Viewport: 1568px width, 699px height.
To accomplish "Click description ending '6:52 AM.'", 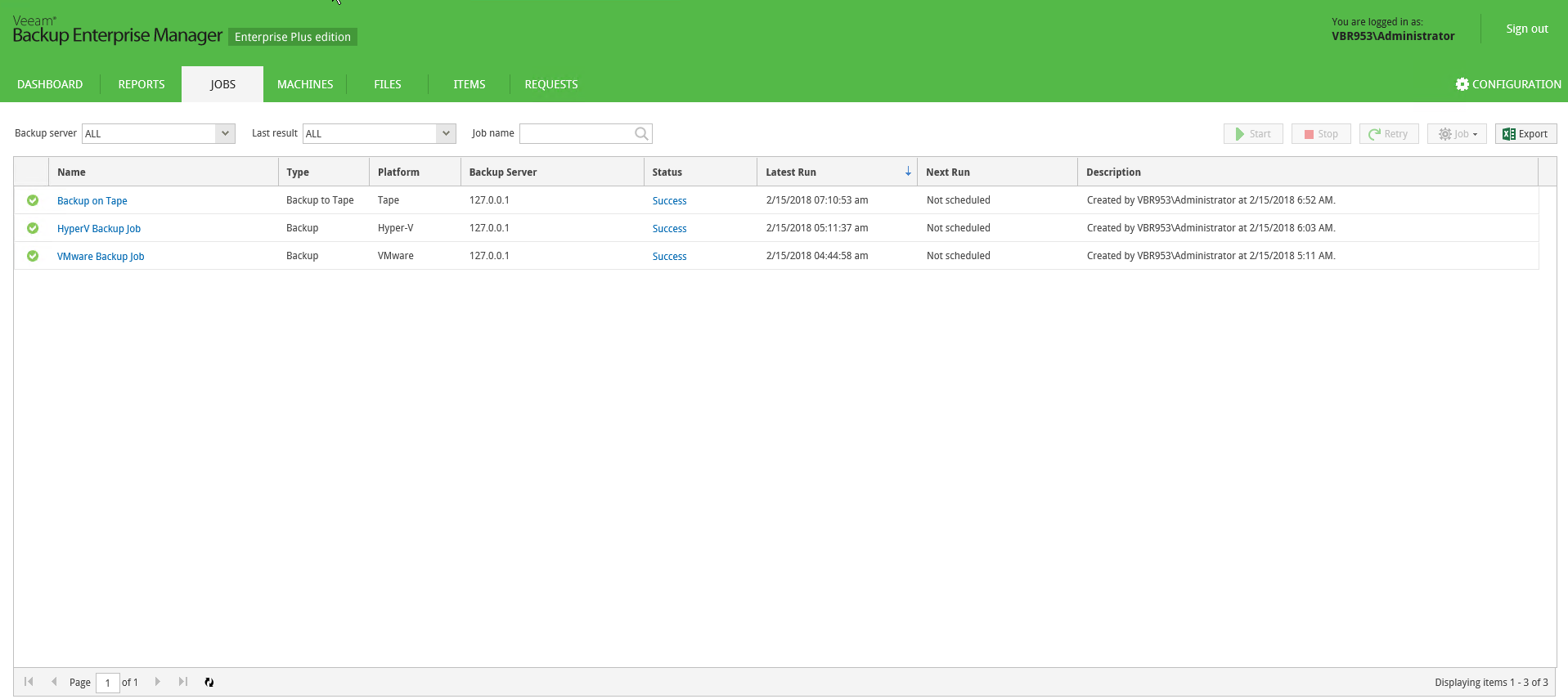I will pyautogui.click(x=1211, y=200).
